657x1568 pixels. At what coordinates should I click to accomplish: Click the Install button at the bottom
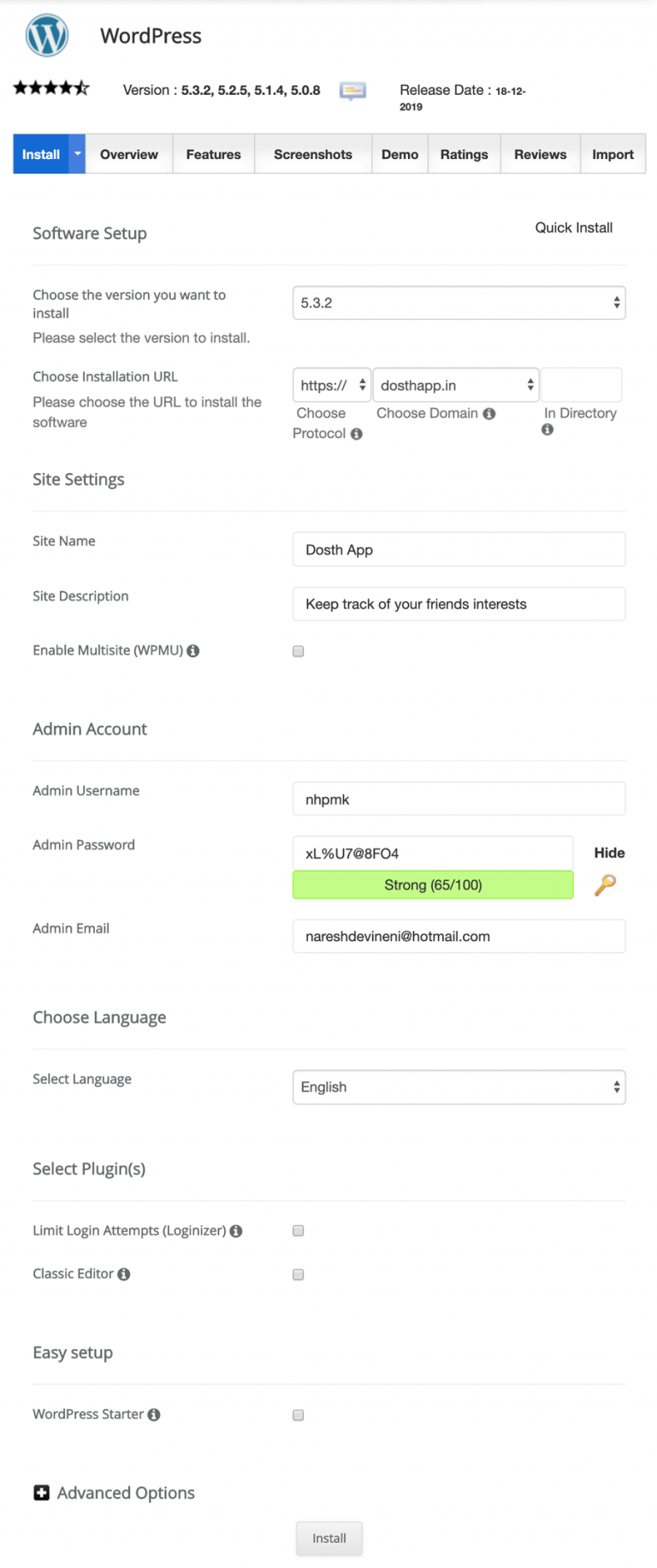pyautogui.click(x=328, y=1537)
